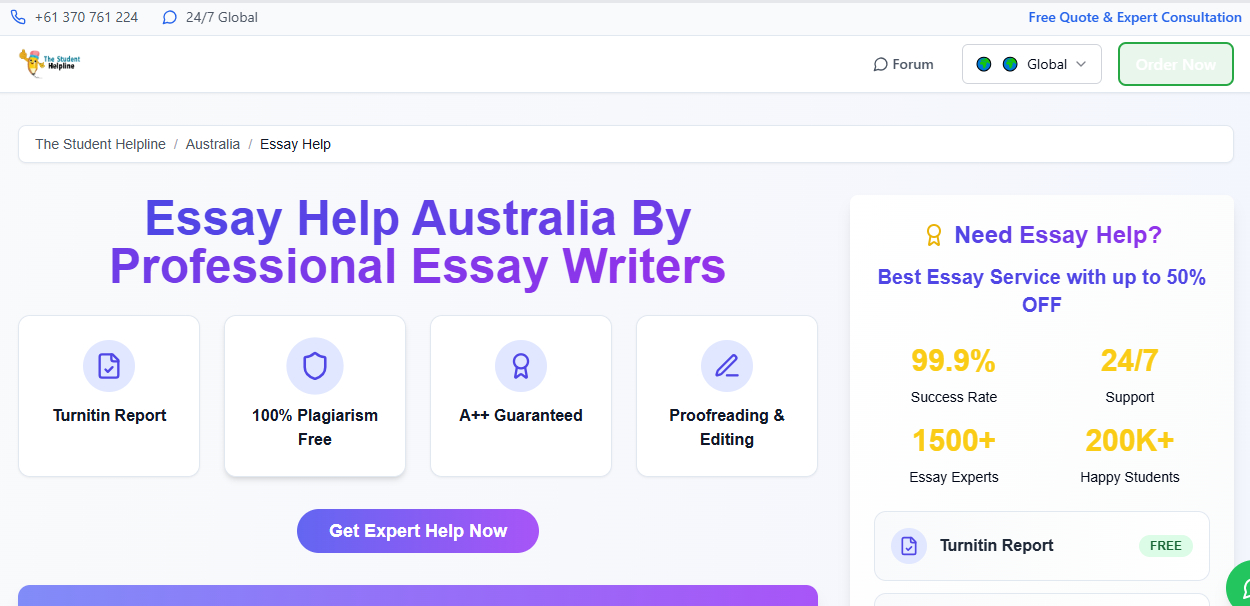Click The Student Helpline breadcrumb link
Image resolution: width=1250 pixels, height=606 pixels.
pyautogui.click(x=100, y=144)
